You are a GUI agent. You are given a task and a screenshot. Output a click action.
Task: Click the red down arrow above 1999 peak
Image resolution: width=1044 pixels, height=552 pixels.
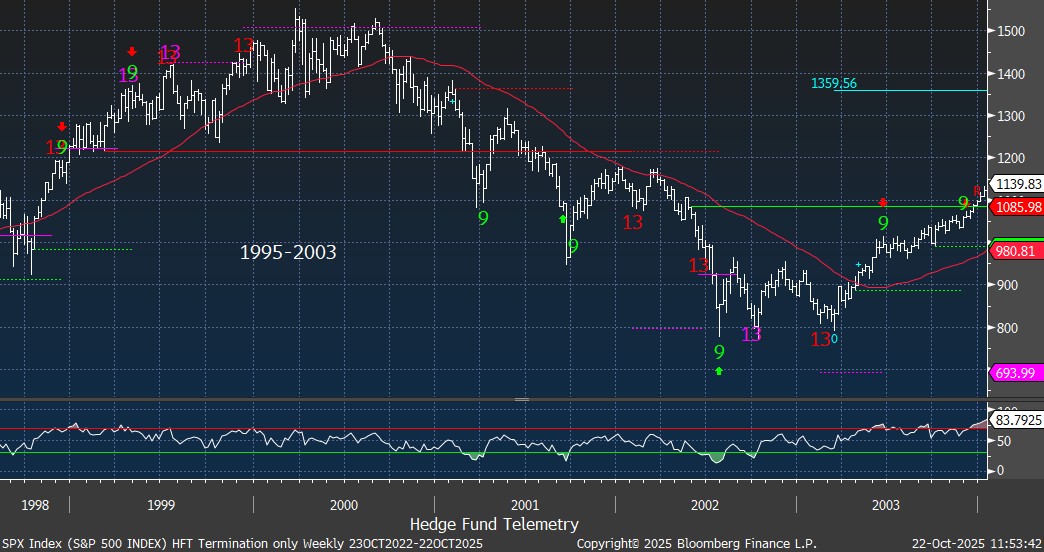click(132, 52)
